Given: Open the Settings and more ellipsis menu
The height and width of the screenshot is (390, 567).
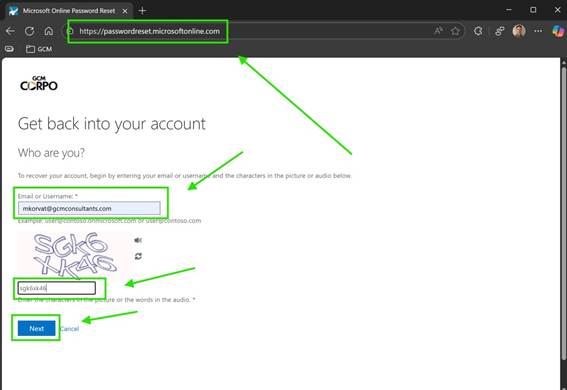Looking at the screenshot, I should click(538, 31).
